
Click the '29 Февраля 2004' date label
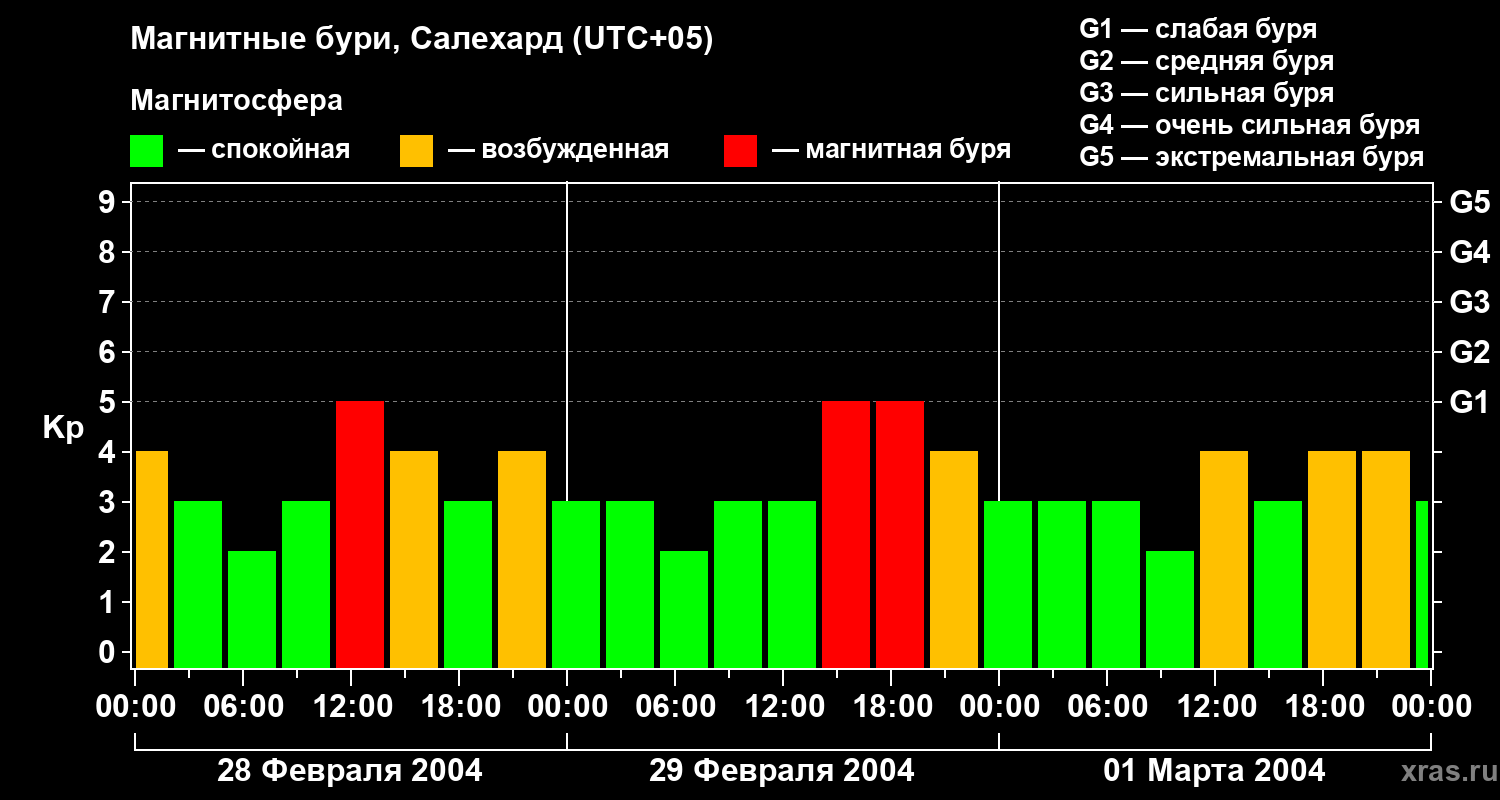[x=782, y=771]
